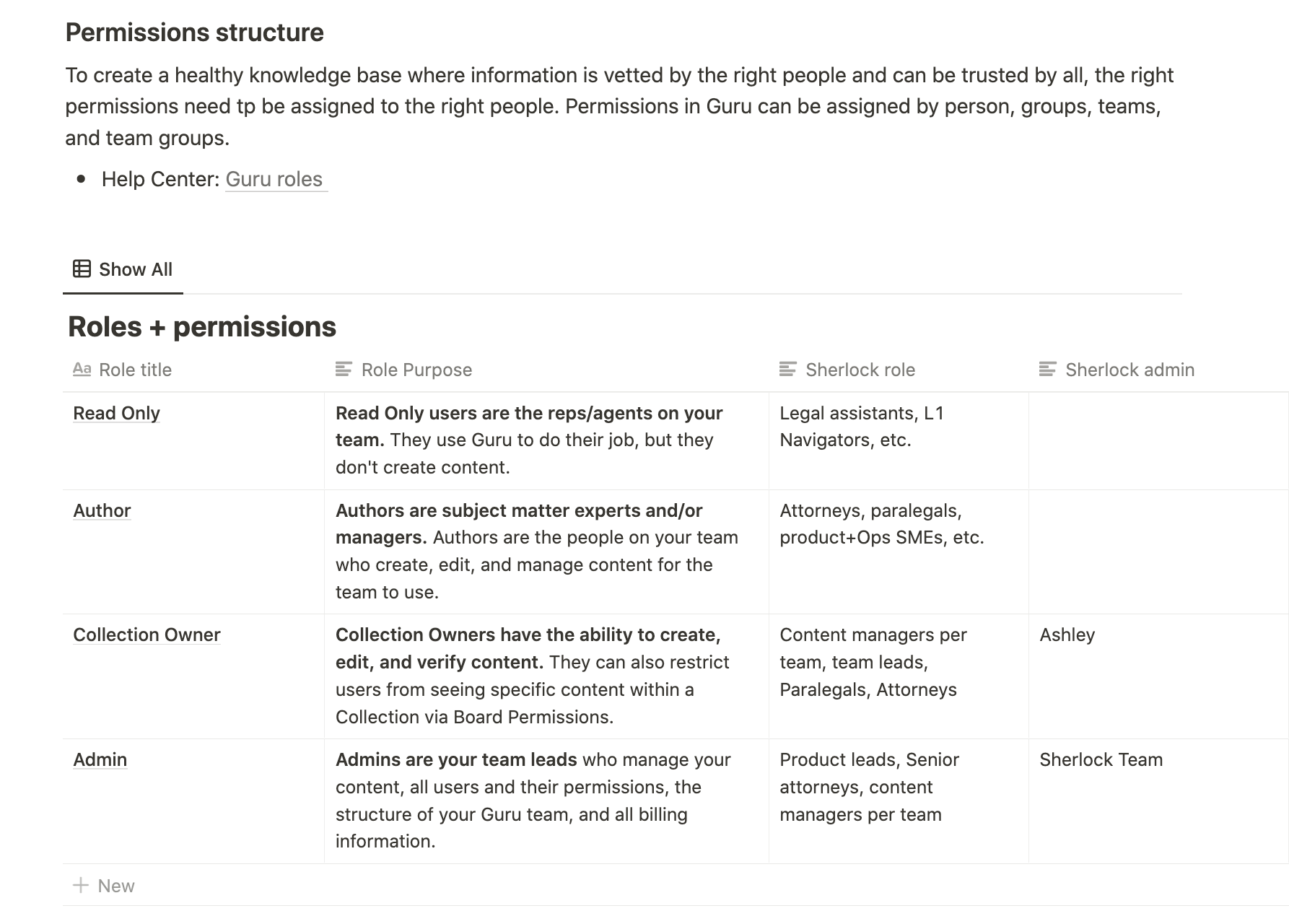Click the plus icon to add new row
Viewport: 1289px width, 924px height.
(x=81, y=885)
